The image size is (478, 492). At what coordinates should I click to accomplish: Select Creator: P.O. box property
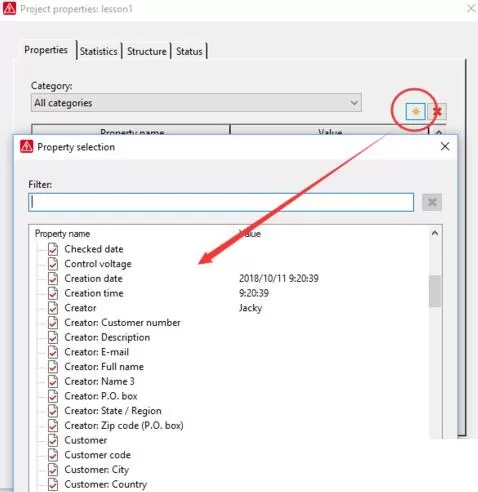[x=101, y=396]
